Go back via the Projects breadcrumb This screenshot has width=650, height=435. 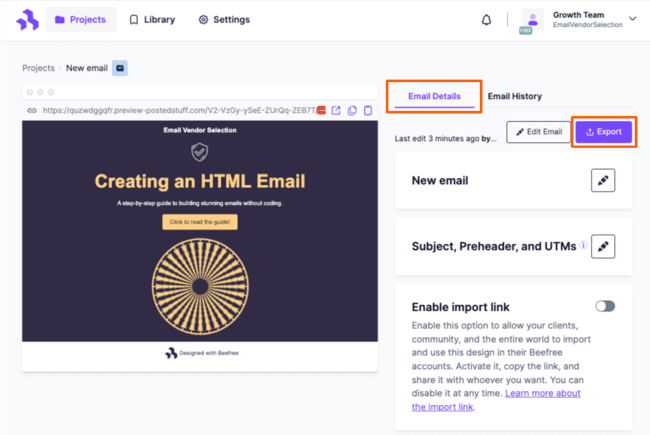click(x=38, y=68)
